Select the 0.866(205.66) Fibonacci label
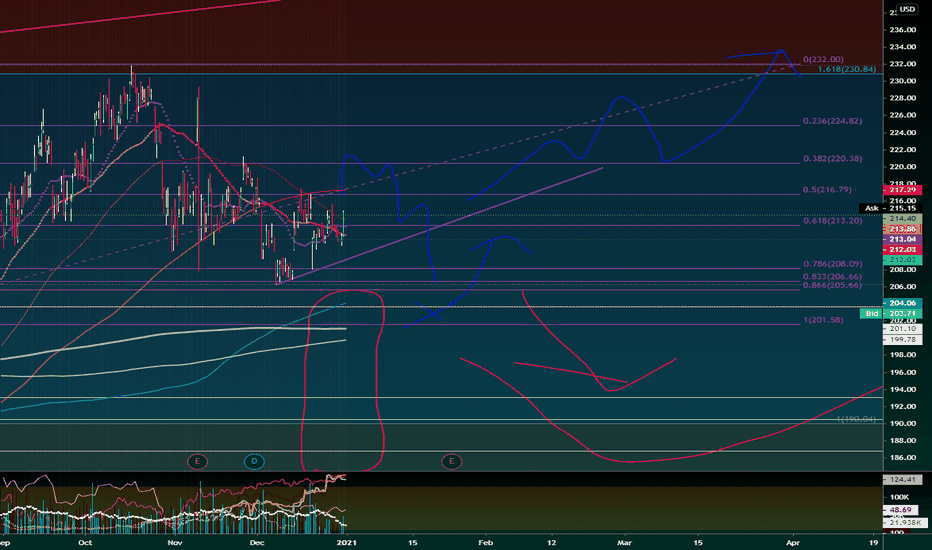 (832, 285)
